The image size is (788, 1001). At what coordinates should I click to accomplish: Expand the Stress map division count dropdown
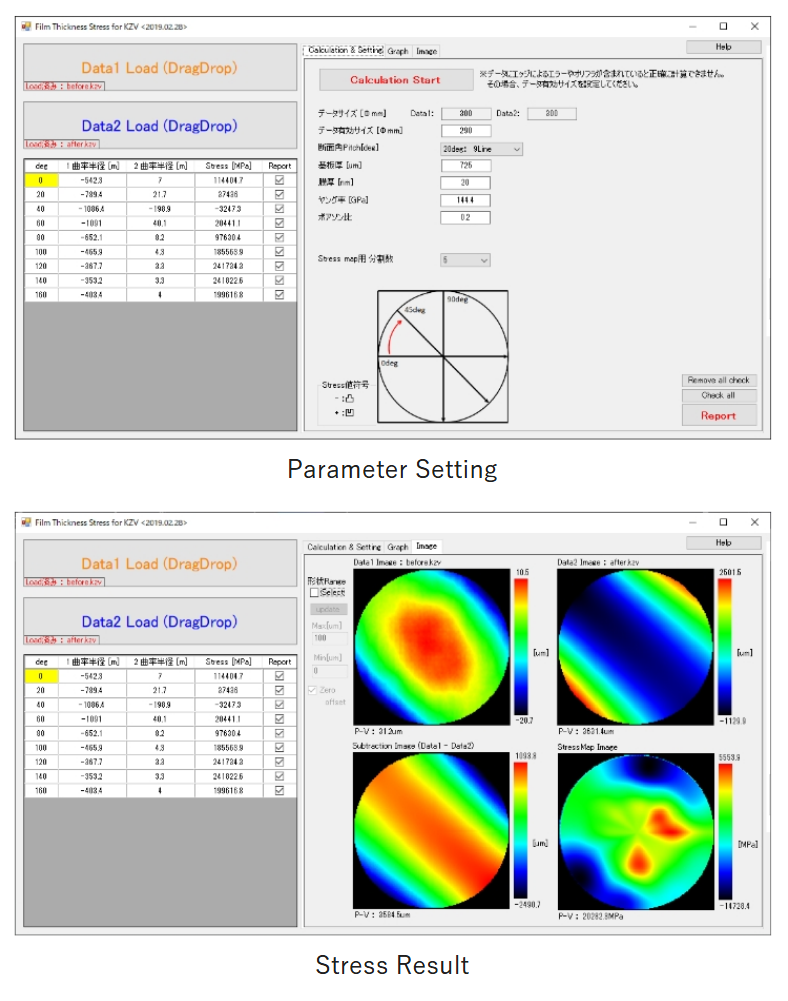[x=465, y=260]
